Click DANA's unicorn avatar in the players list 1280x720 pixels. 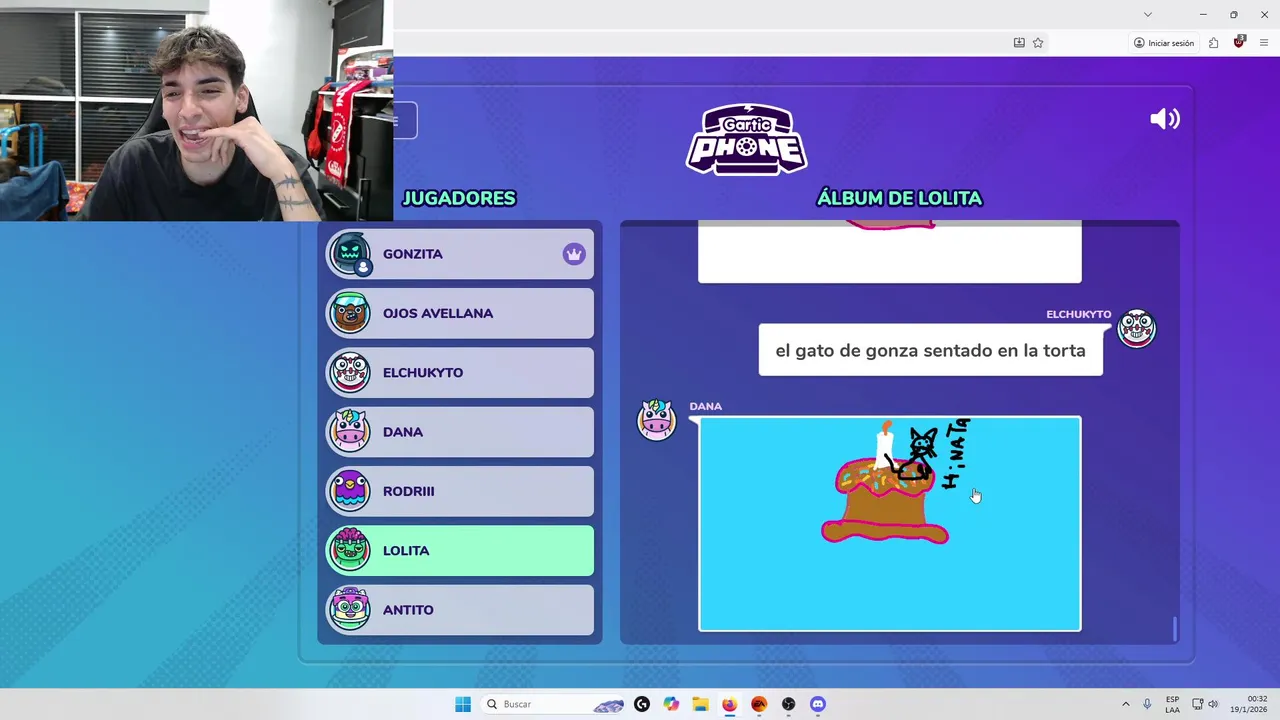350,432
